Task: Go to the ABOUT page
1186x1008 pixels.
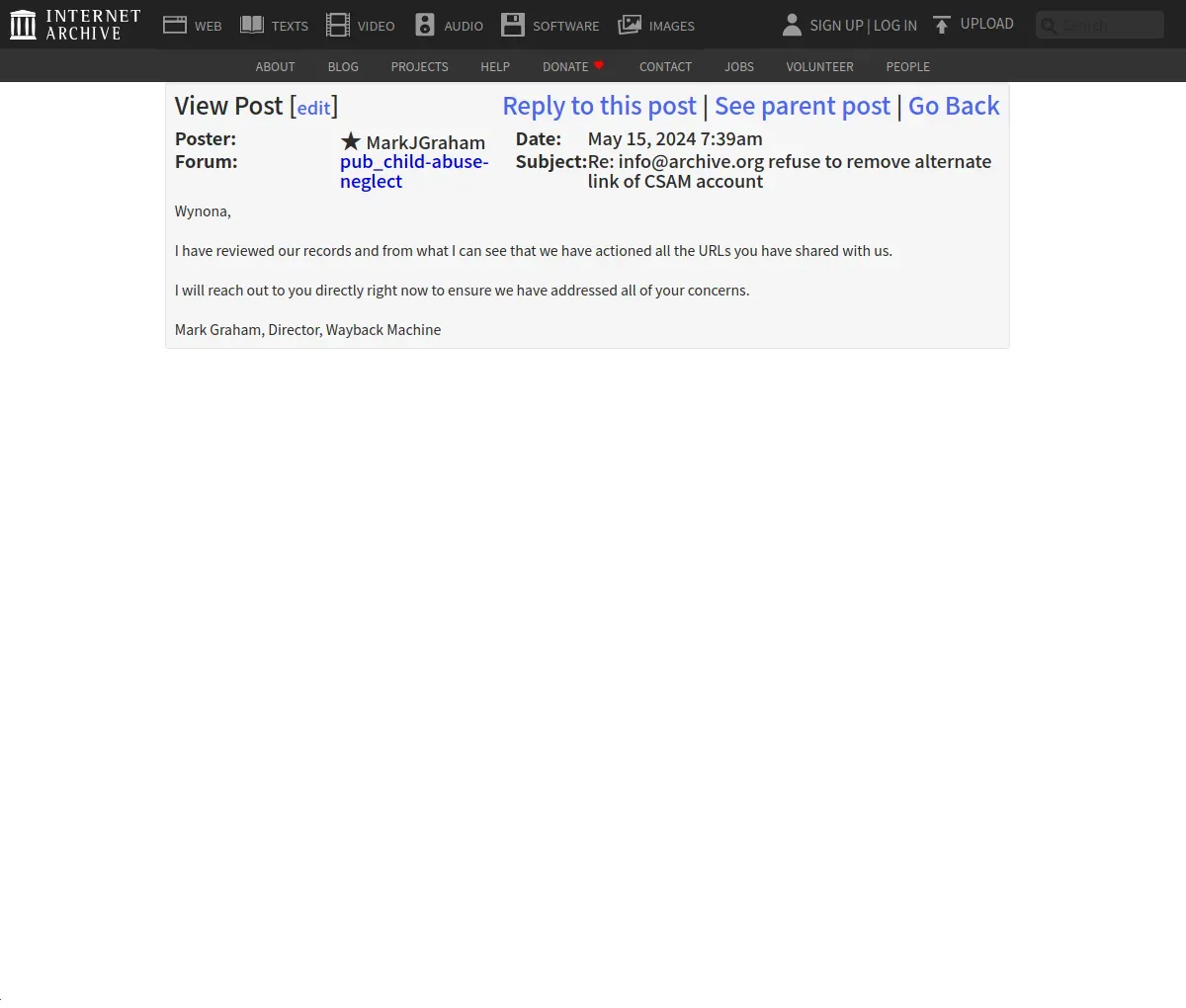Action: click(x=275, y=66)
